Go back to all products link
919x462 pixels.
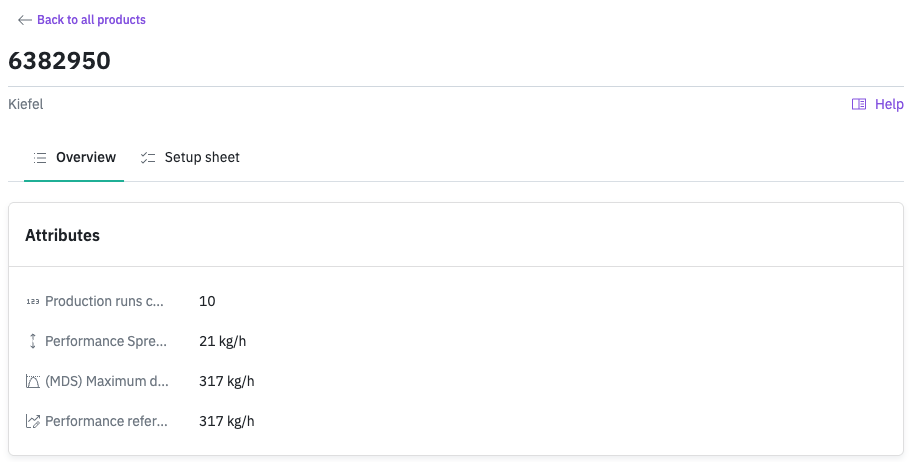(91, 20)
